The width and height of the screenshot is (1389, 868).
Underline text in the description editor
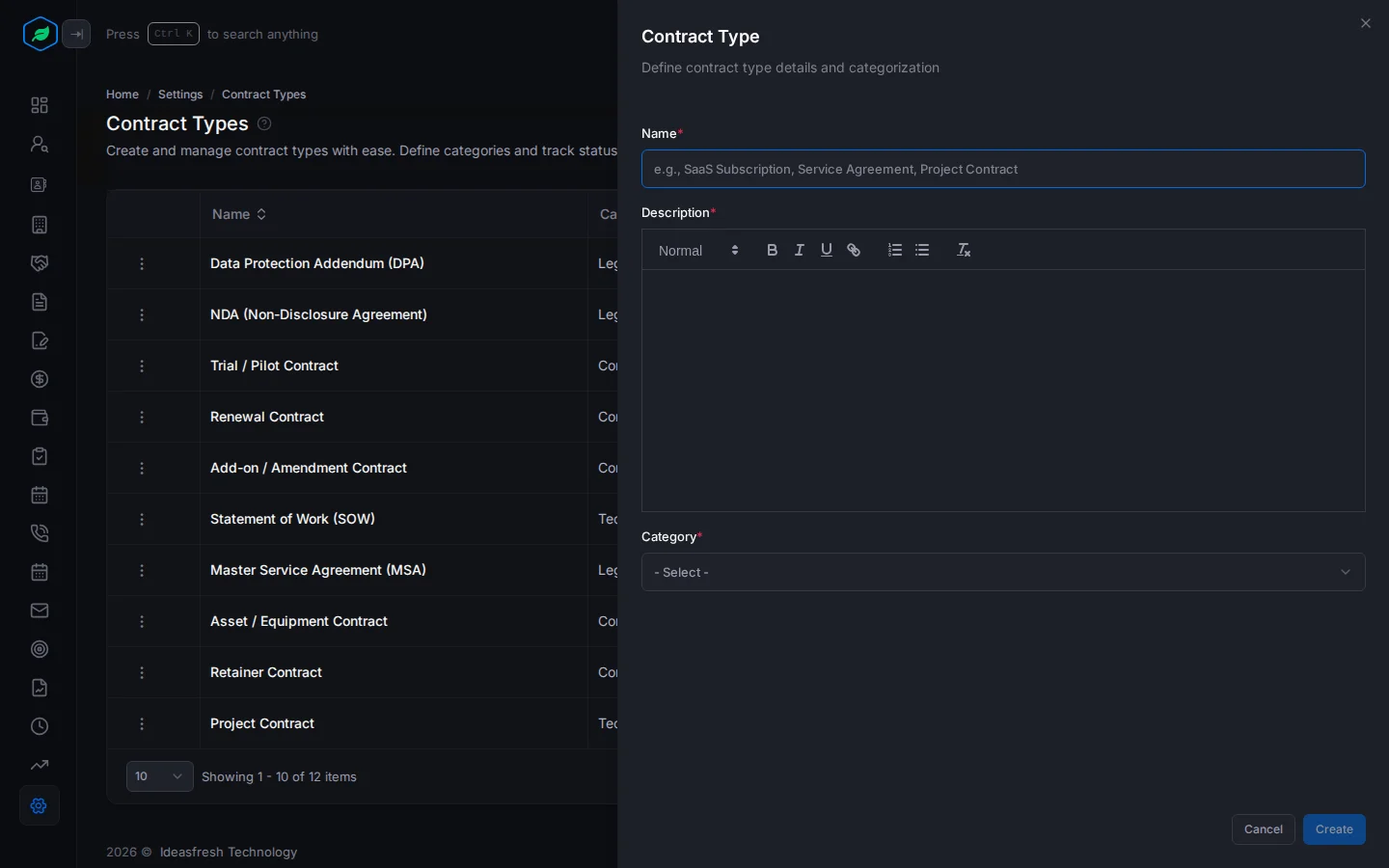point(827,250)
